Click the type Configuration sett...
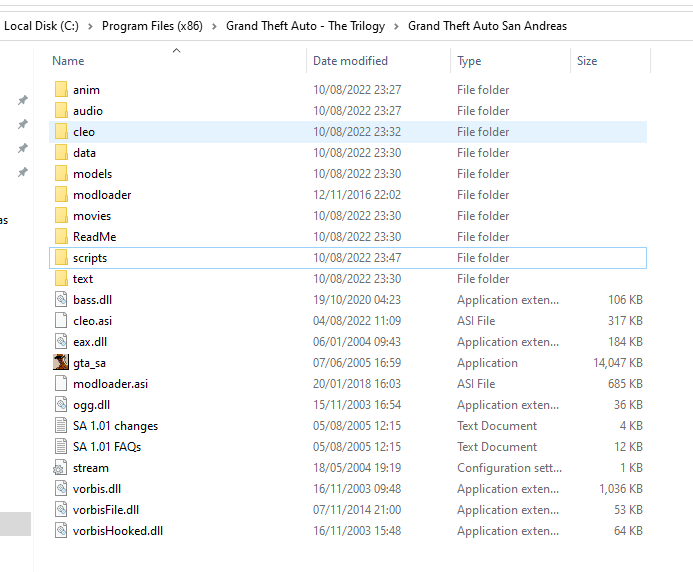 coord(509,468)
